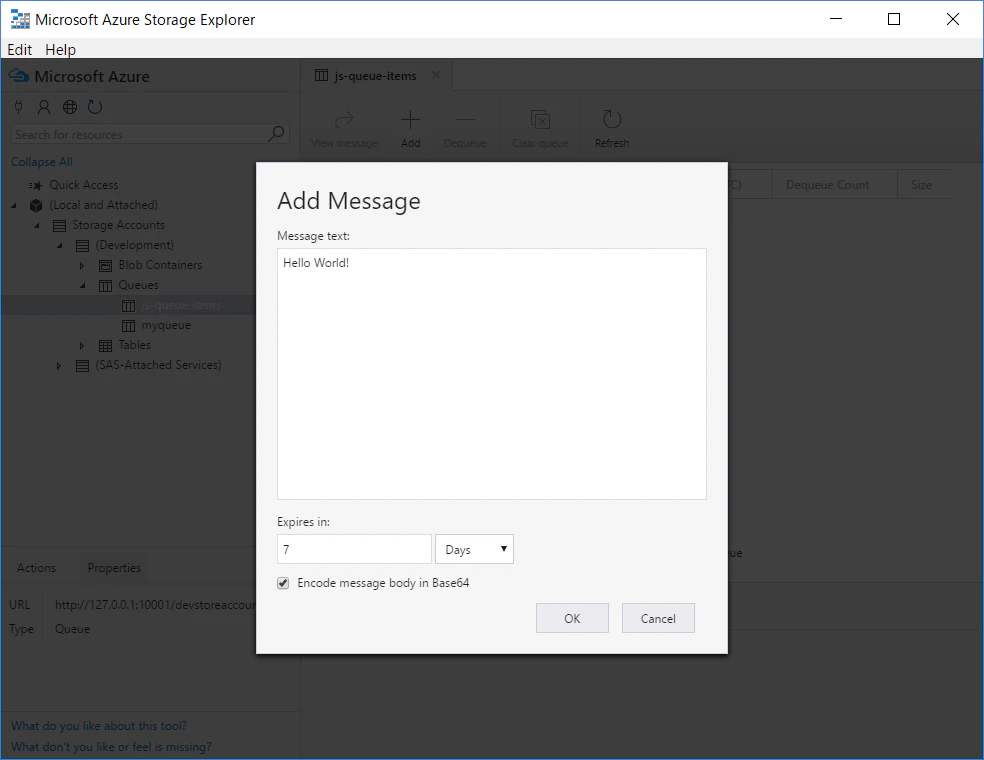Image resolution: width=984 pixels, height=760 pixels.
Task: Collapse the Queues tree node
Action: [x=82, y=286]
